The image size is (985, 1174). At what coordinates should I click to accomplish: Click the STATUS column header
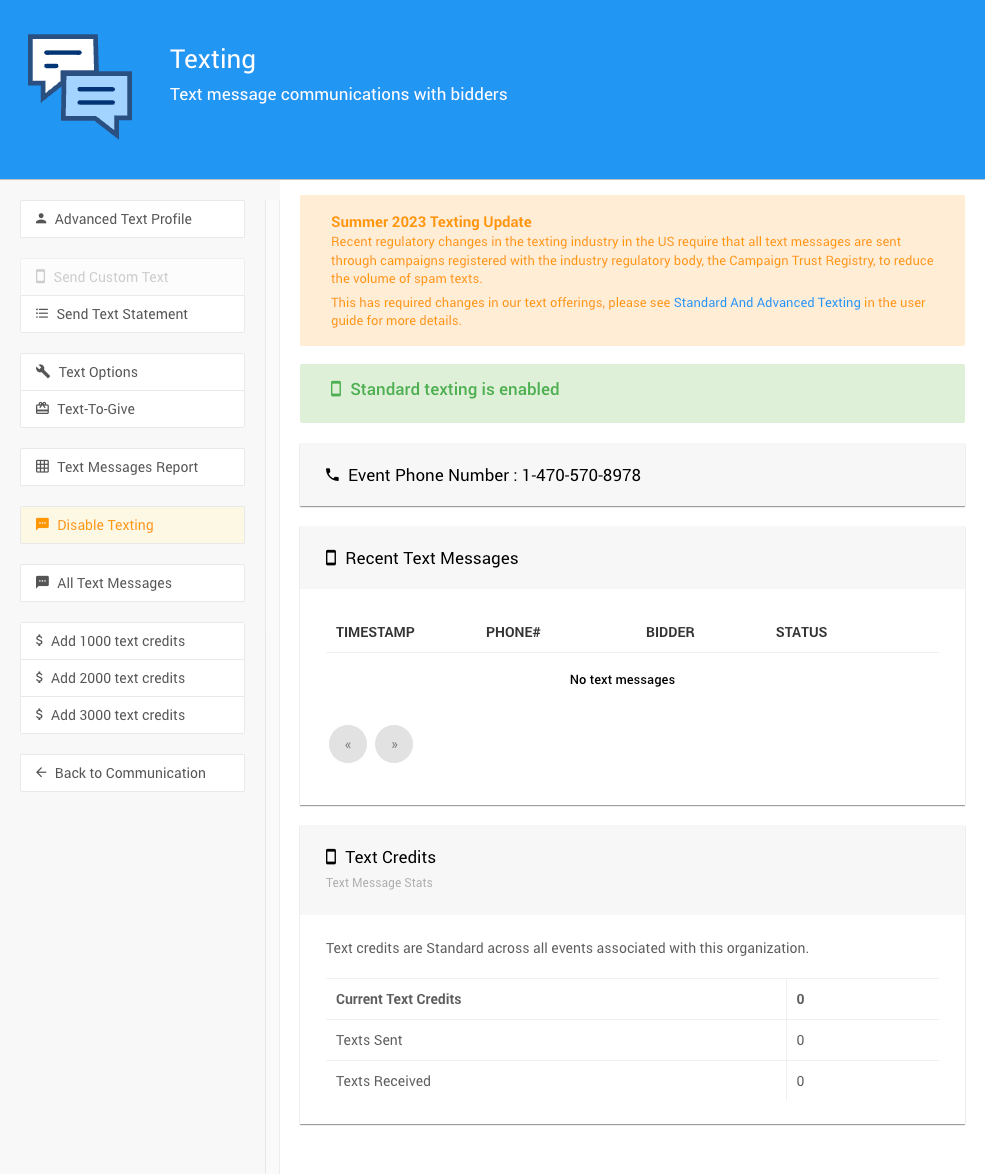pyautogui.click(x=801, y=632)
